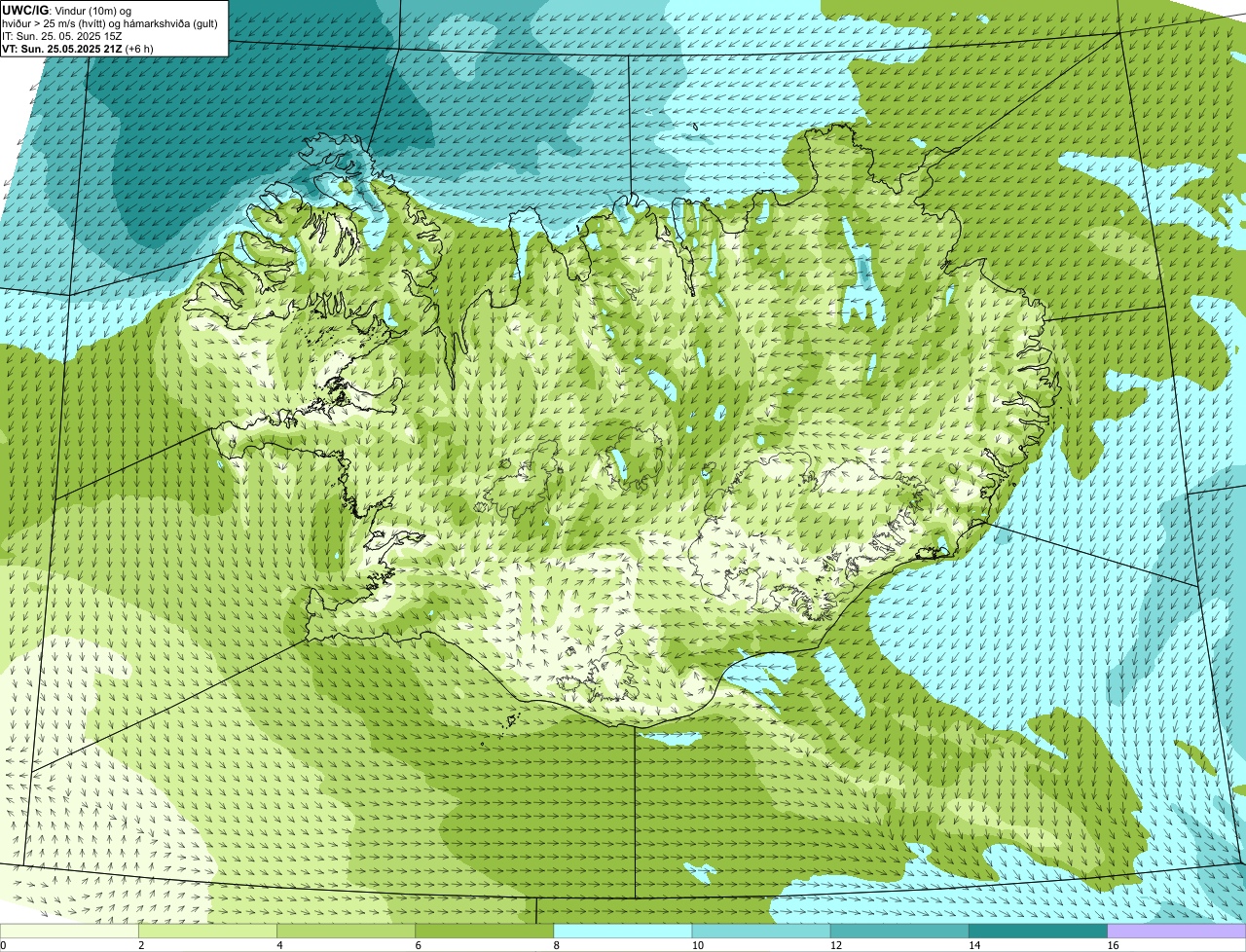The width and height of the screenshot is (1246, 952).
Task: Click the "UWC/IG: Vindur (10m) og" title line
Action: [66, 10]
